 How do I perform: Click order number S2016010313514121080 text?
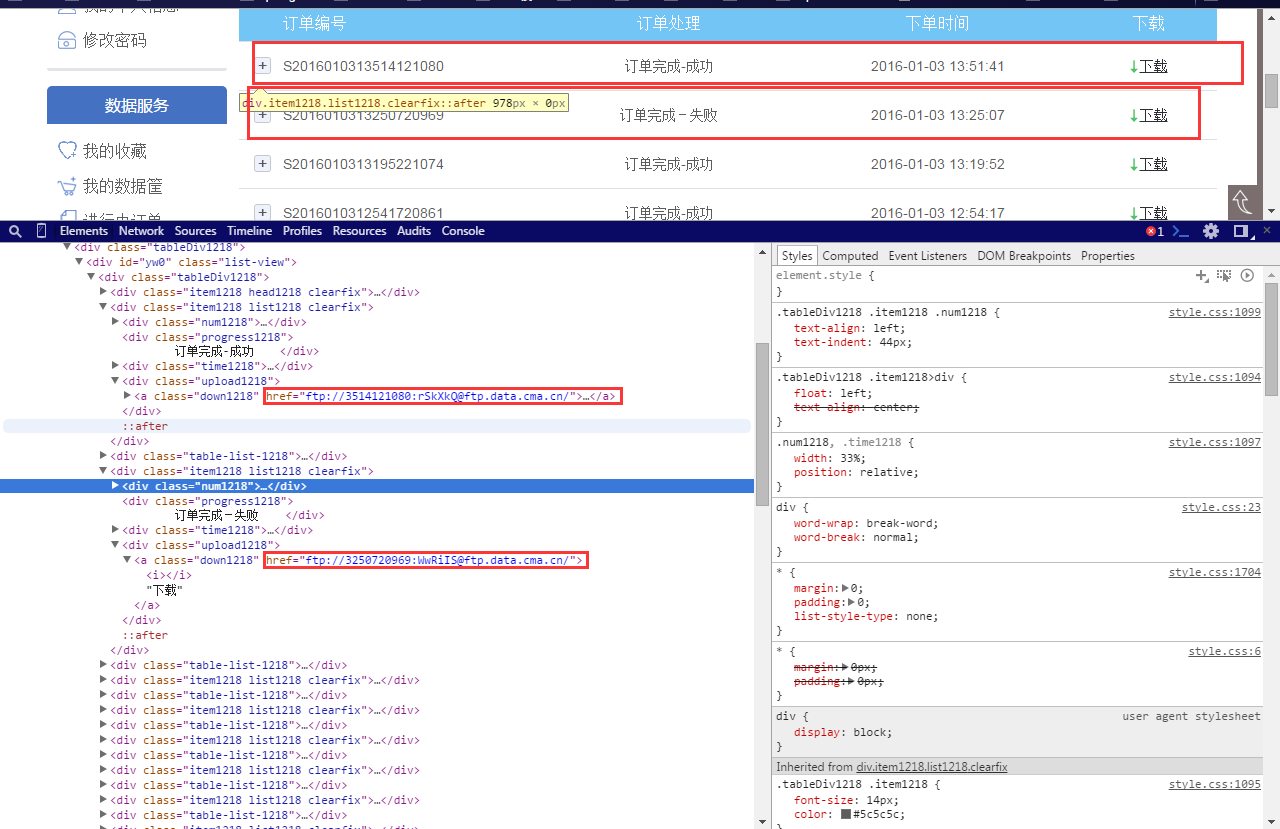[x=363, y=66]
